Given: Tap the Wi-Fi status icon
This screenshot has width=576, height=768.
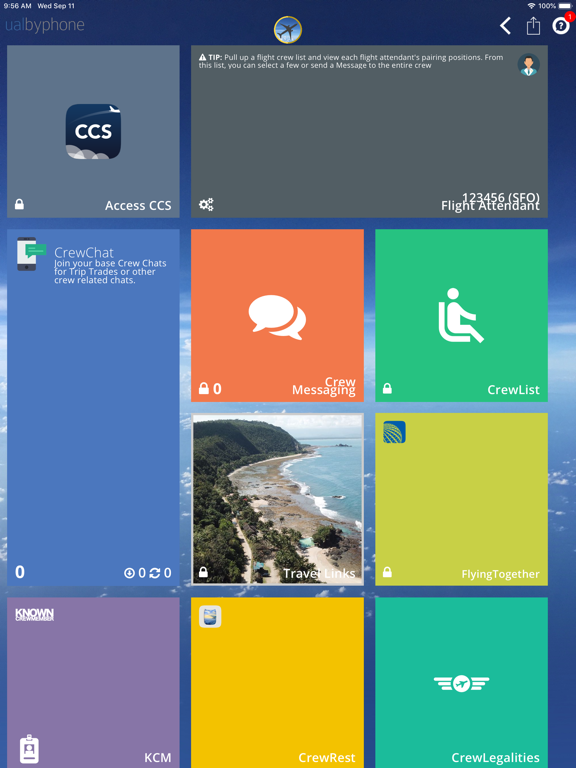Looking at the screenshot, I should (531, 6).
